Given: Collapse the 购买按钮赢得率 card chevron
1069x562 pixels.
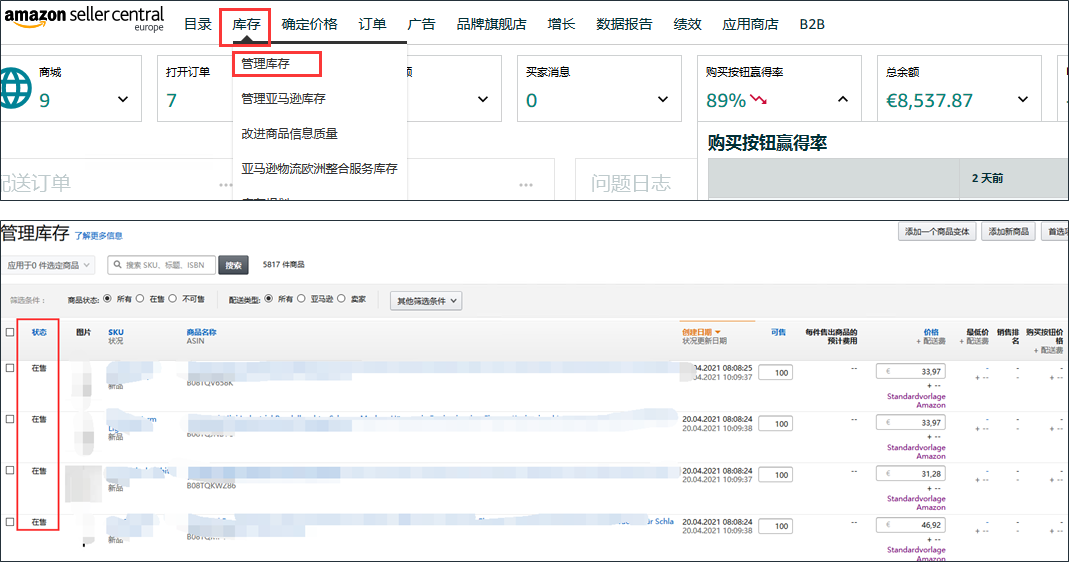Looking at the screenshot, I should [842, 100].
